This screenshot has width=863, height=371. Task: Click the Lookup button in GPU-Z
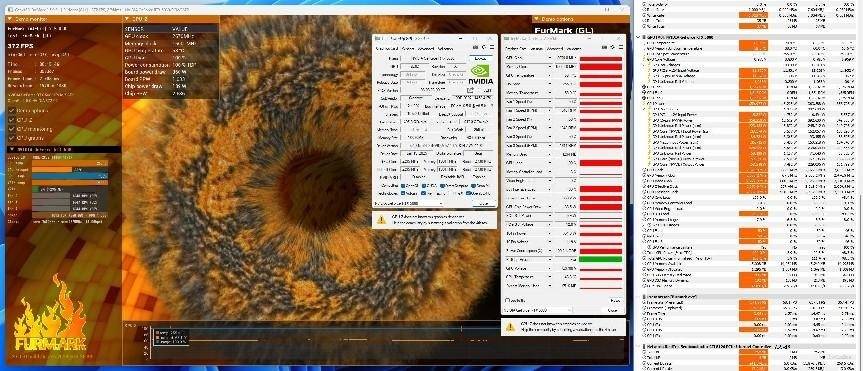[x=480, y=58]
